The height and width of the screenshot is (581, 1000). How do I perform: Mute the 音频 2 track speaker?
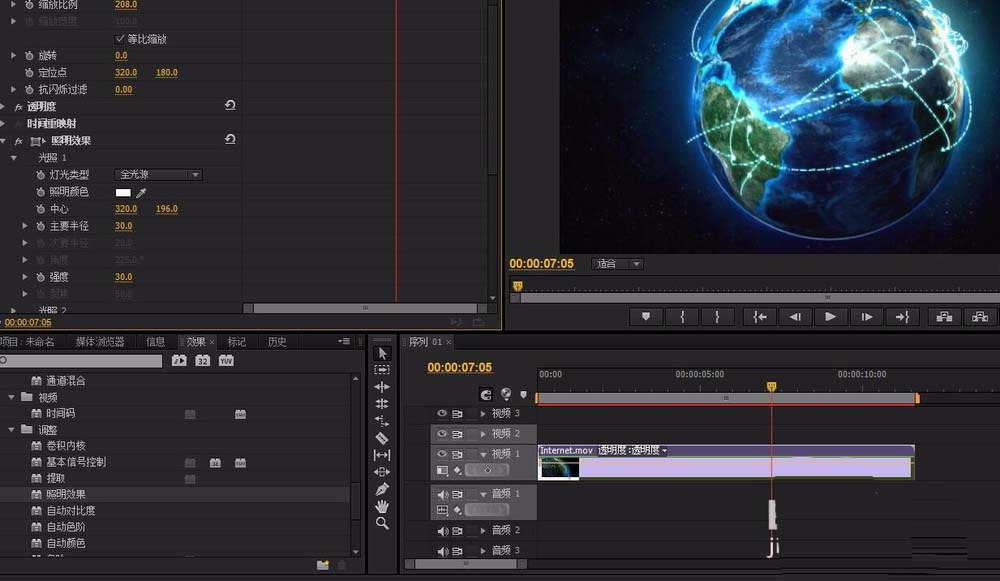point(442,531)
